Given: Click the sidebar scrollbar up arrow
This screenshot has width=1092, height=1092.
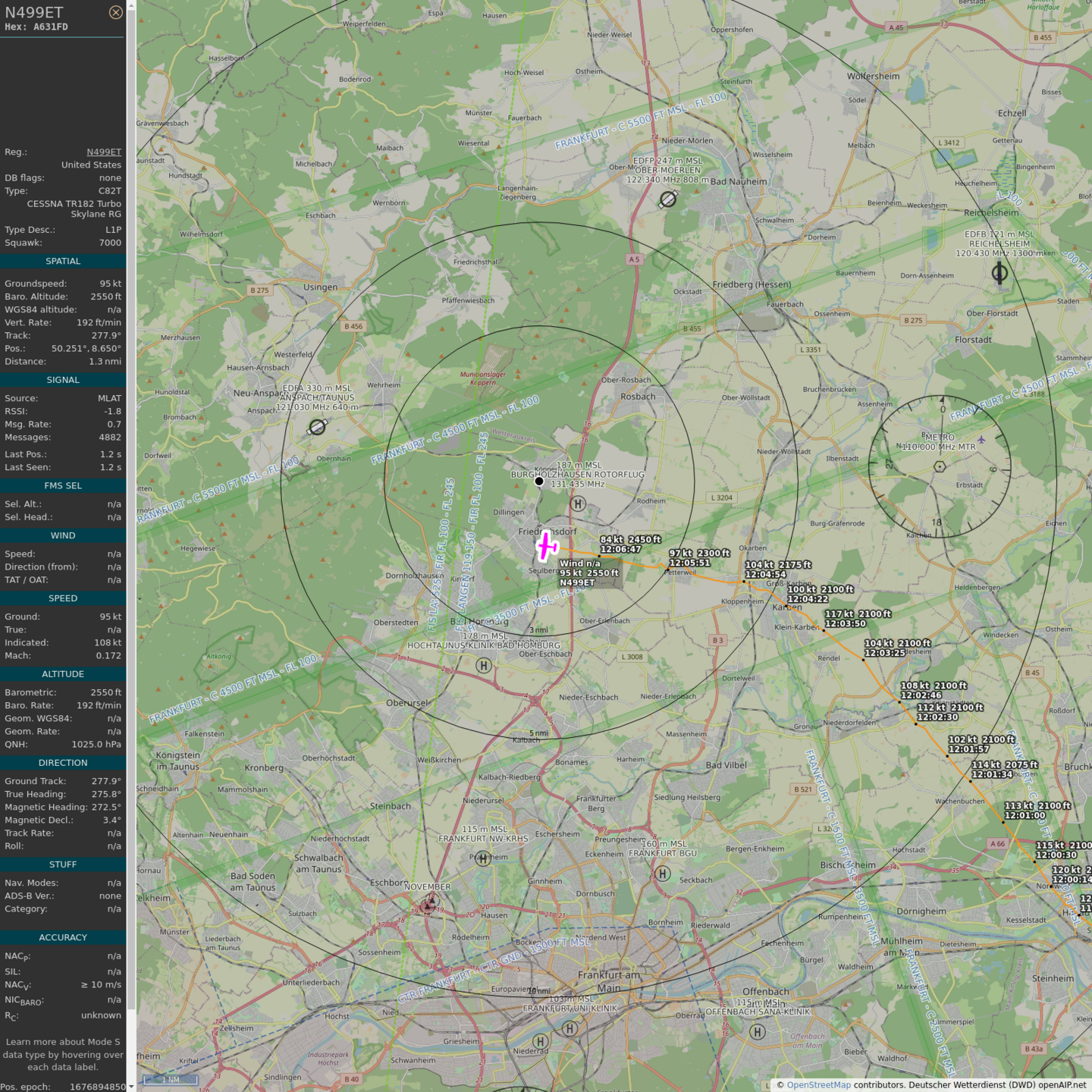Looking at the screenshot, I should 131,5.
